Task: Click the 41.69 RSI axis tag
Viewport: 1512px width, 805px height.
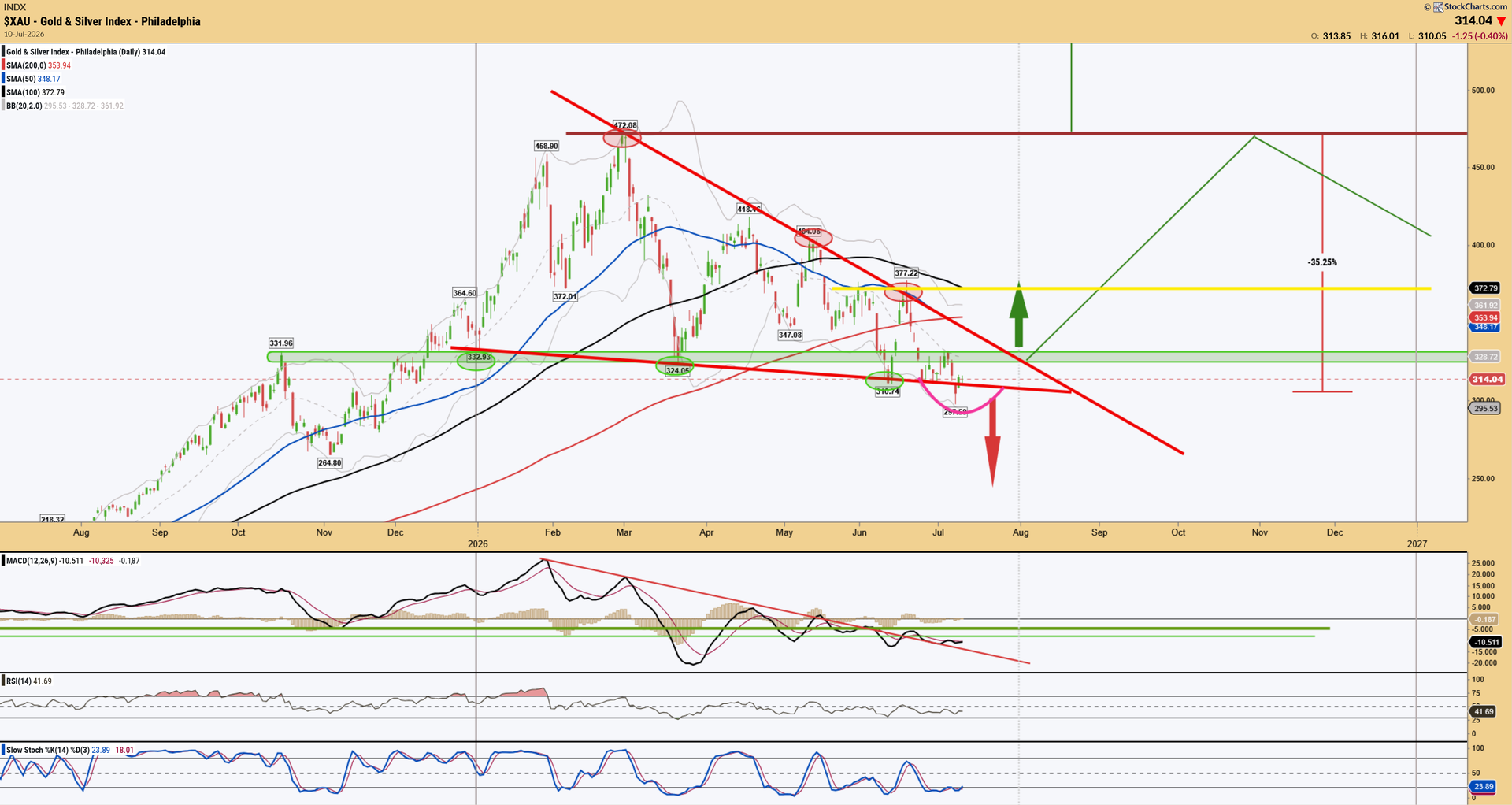Action: tap(1483, 712)
